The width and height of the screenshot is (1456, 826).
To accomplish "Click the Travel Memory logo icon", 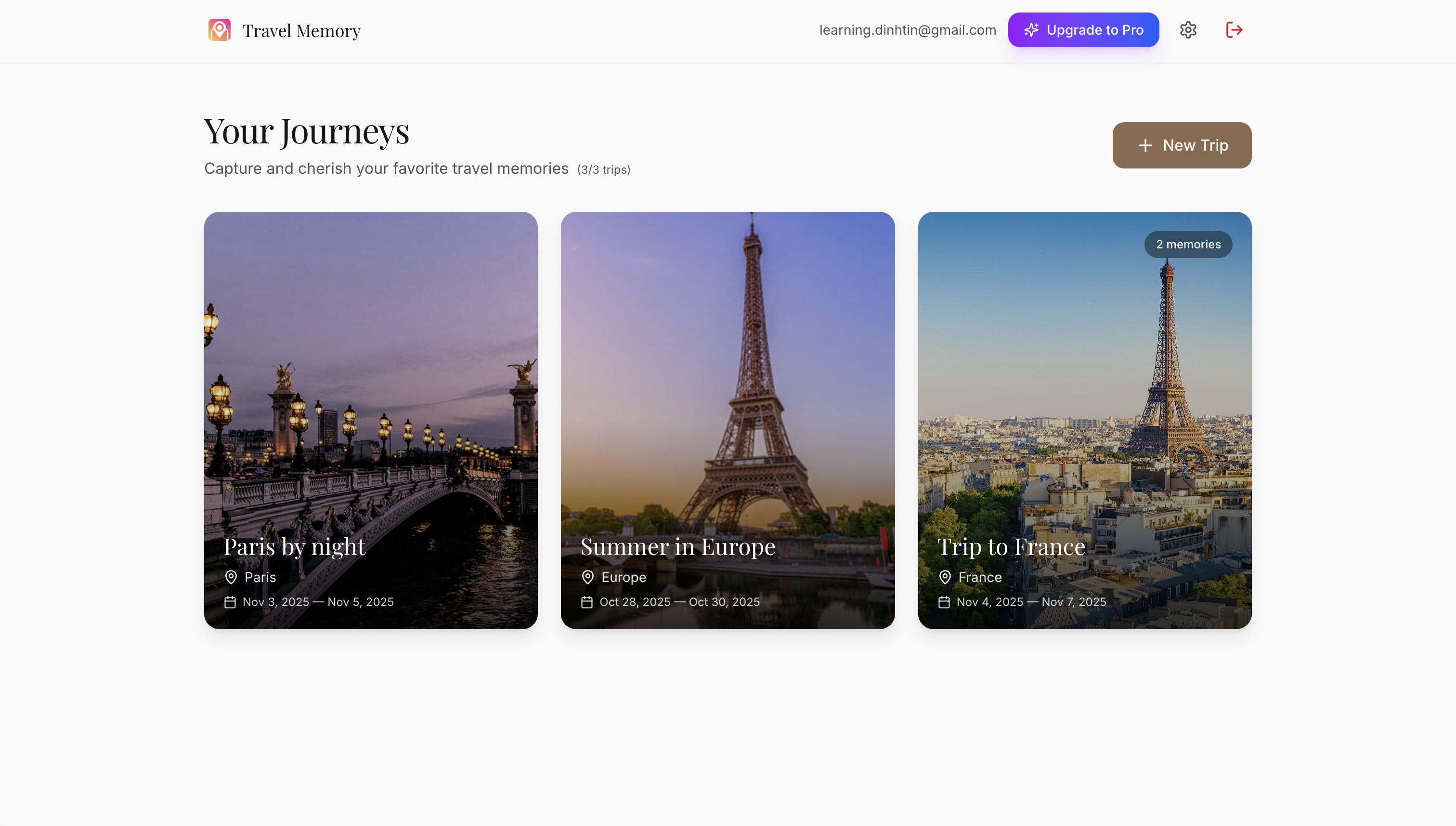I will [x=220, y=29].
